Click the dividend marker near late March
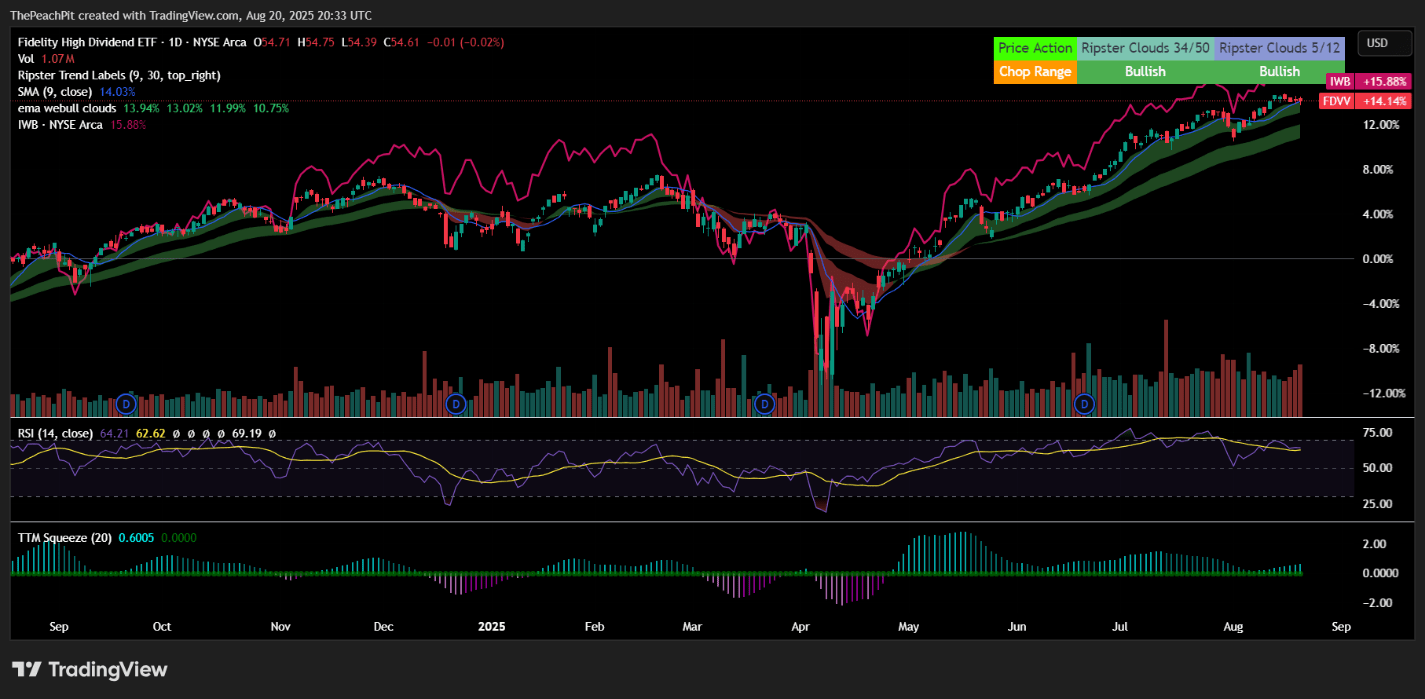The width and height of the screenshot is (1425, 699). [764, 404]
